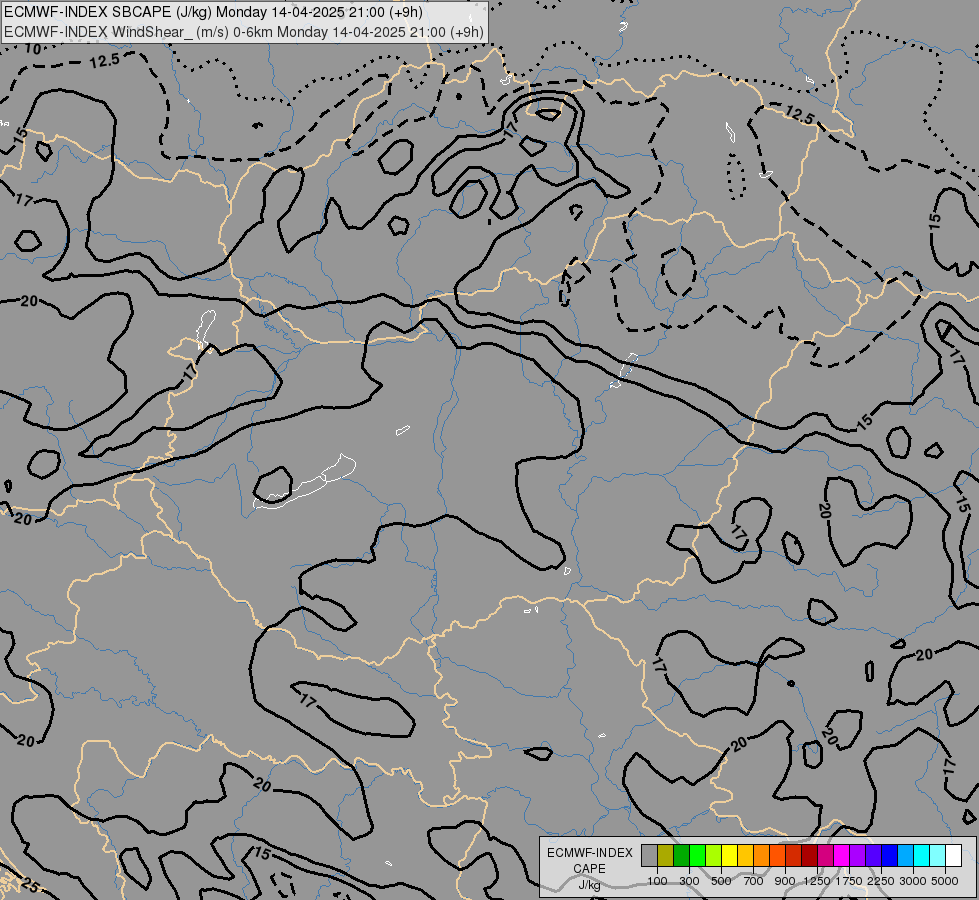Click the contour label 10 under the header
Image resolution: width=979 pixels, height=900 pixels.
pyautogui.click(x=33, y=49)
